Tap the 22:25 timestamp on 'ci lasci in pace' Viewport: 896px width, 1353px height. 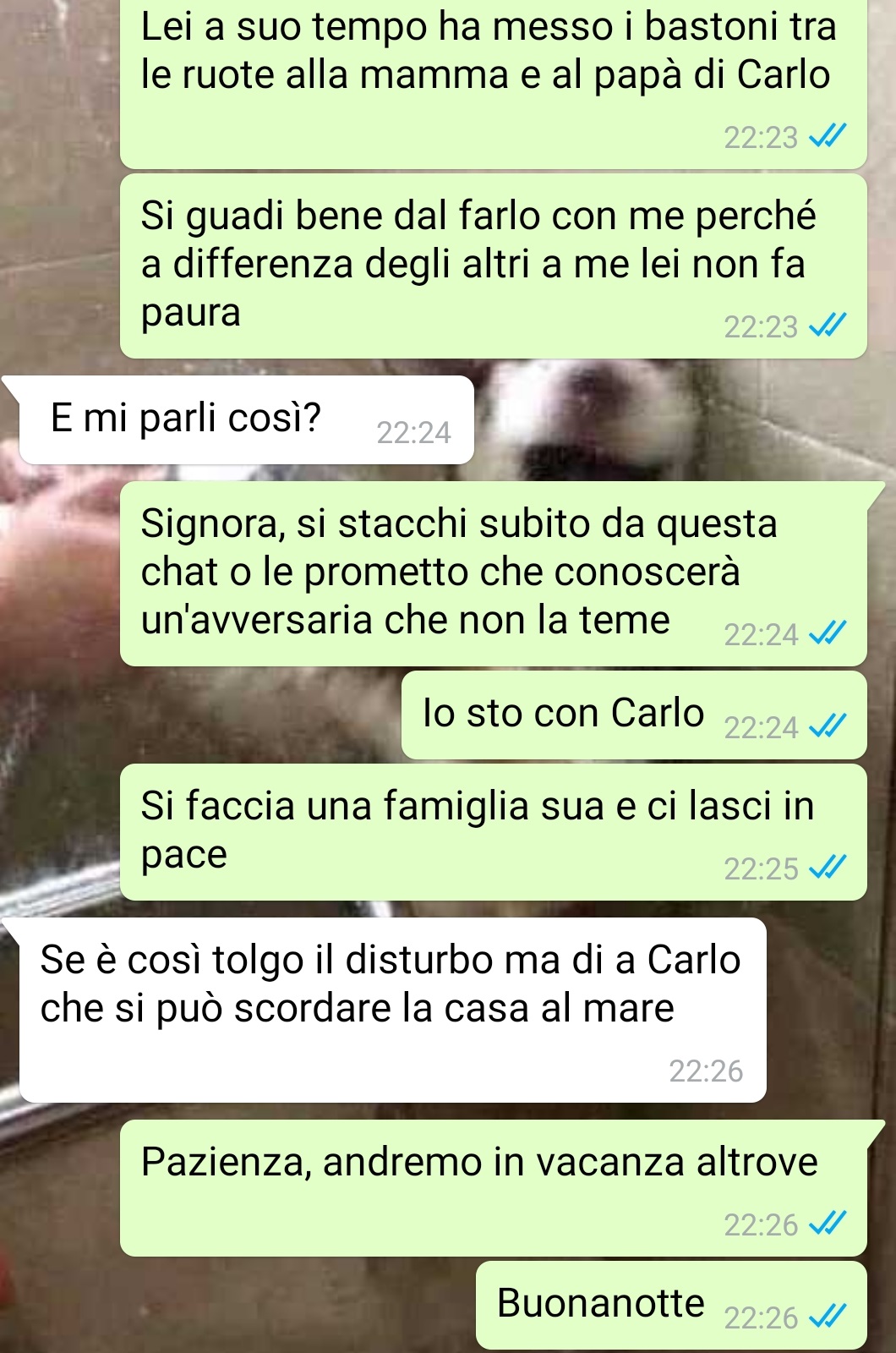[761, 868]
